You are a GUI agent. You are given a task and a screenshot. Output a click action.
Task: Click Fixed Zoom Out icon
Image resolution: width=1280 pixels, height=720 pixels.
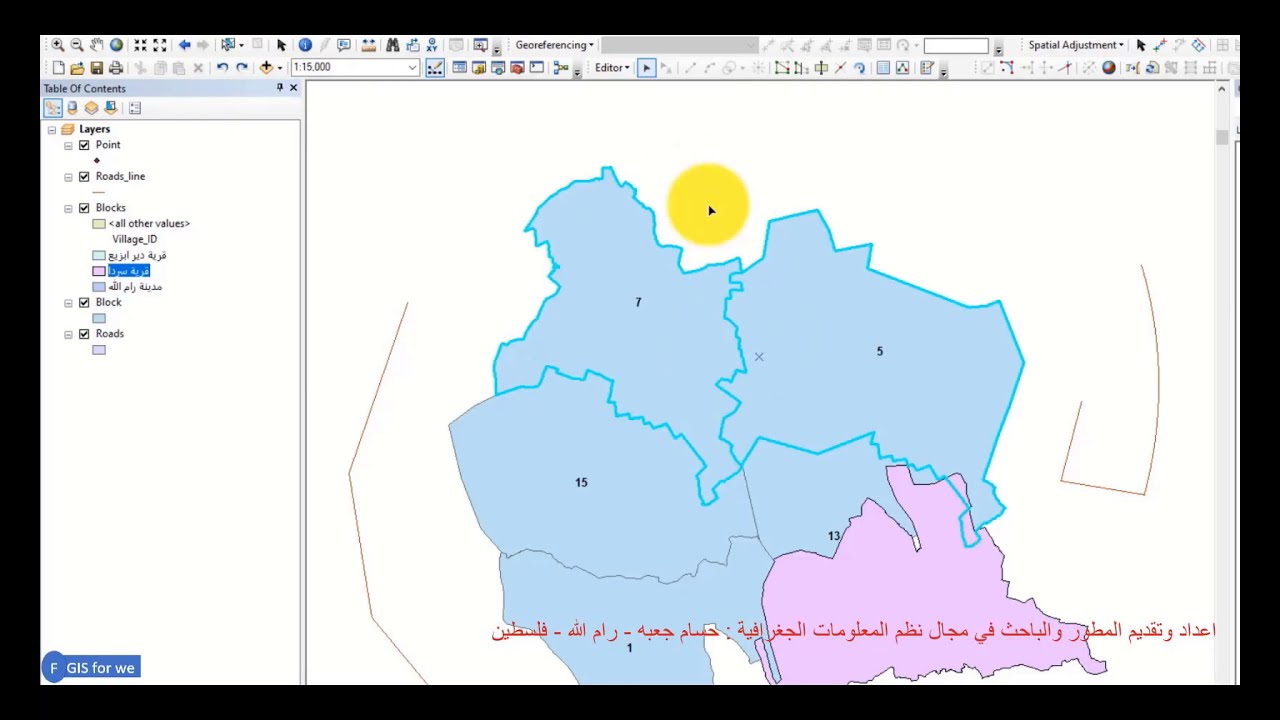click(x=160, y=45)
